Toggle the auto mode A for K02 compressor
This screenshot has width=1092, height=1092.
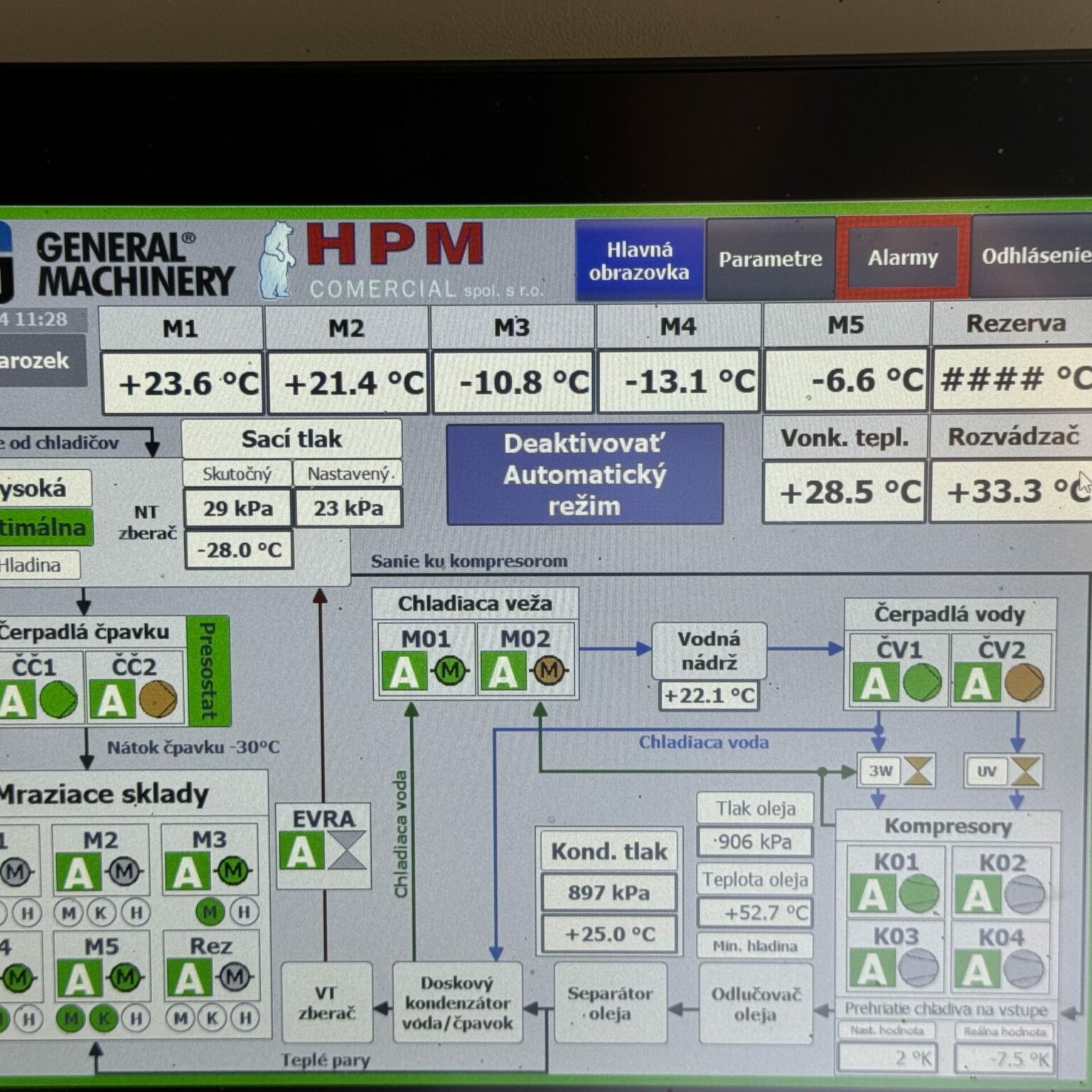click(x=975, y=894)
